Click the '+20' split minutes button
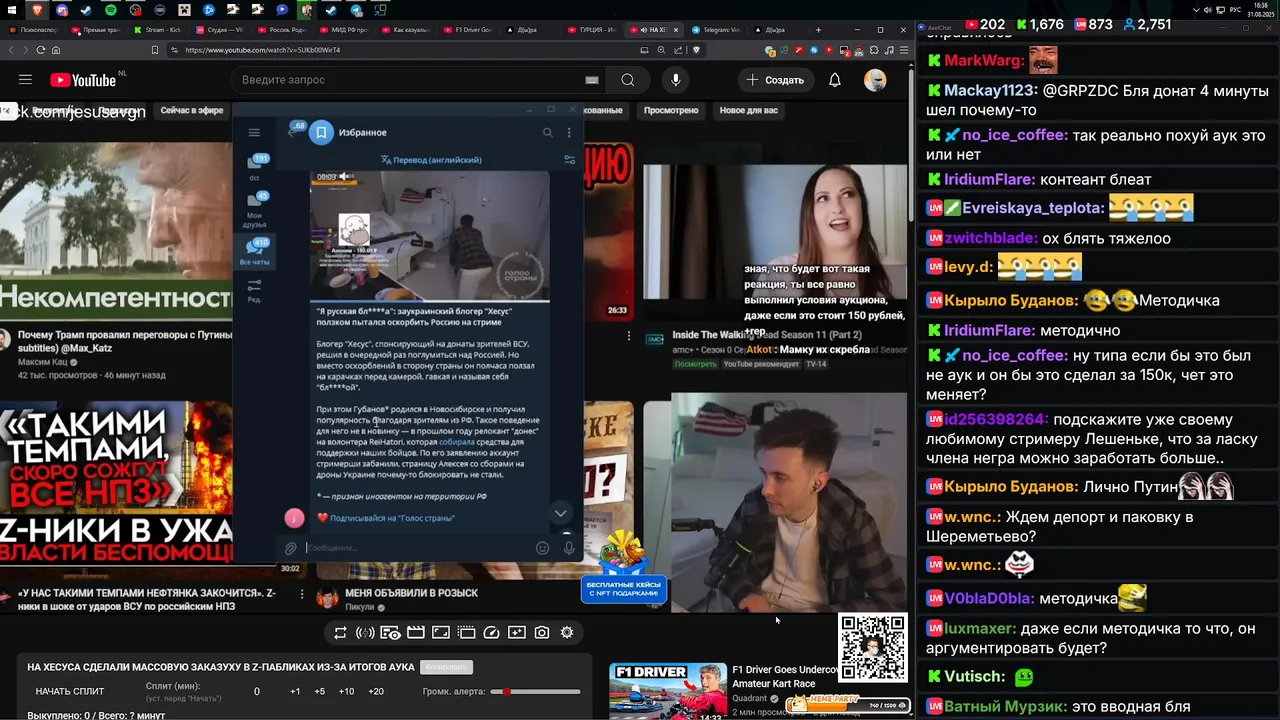Viewport: 1280px width, 720px height. pyautogui.click(x=376, y=691)
